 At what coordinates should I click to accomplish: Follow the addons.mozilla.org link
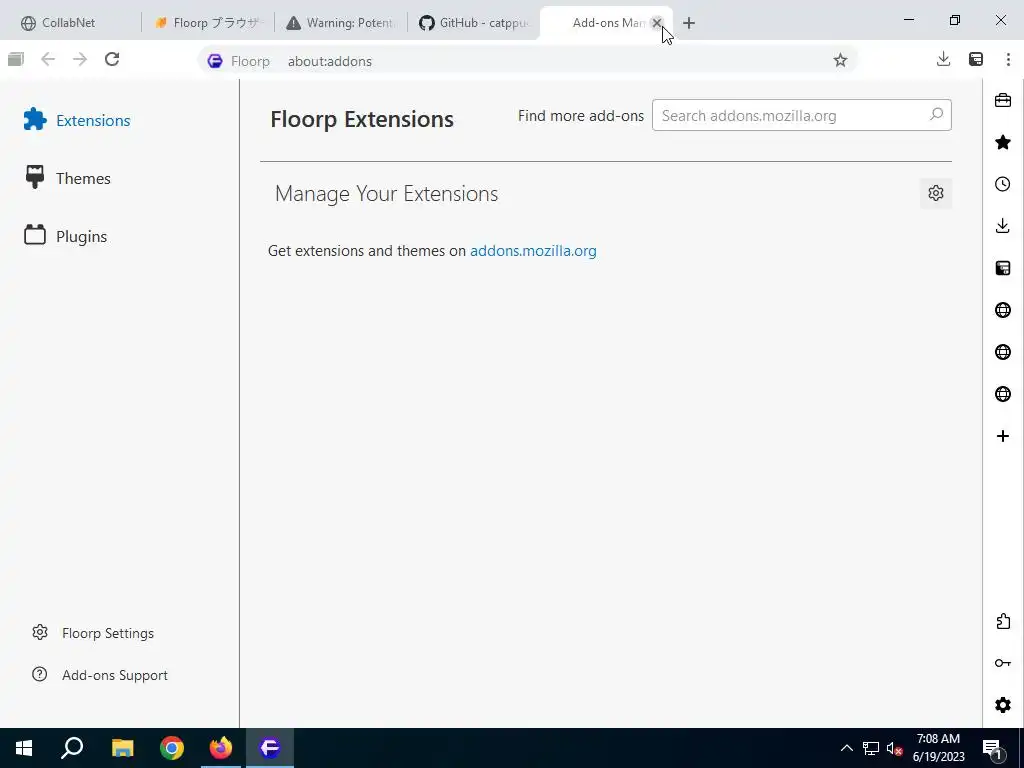(533, 251)
